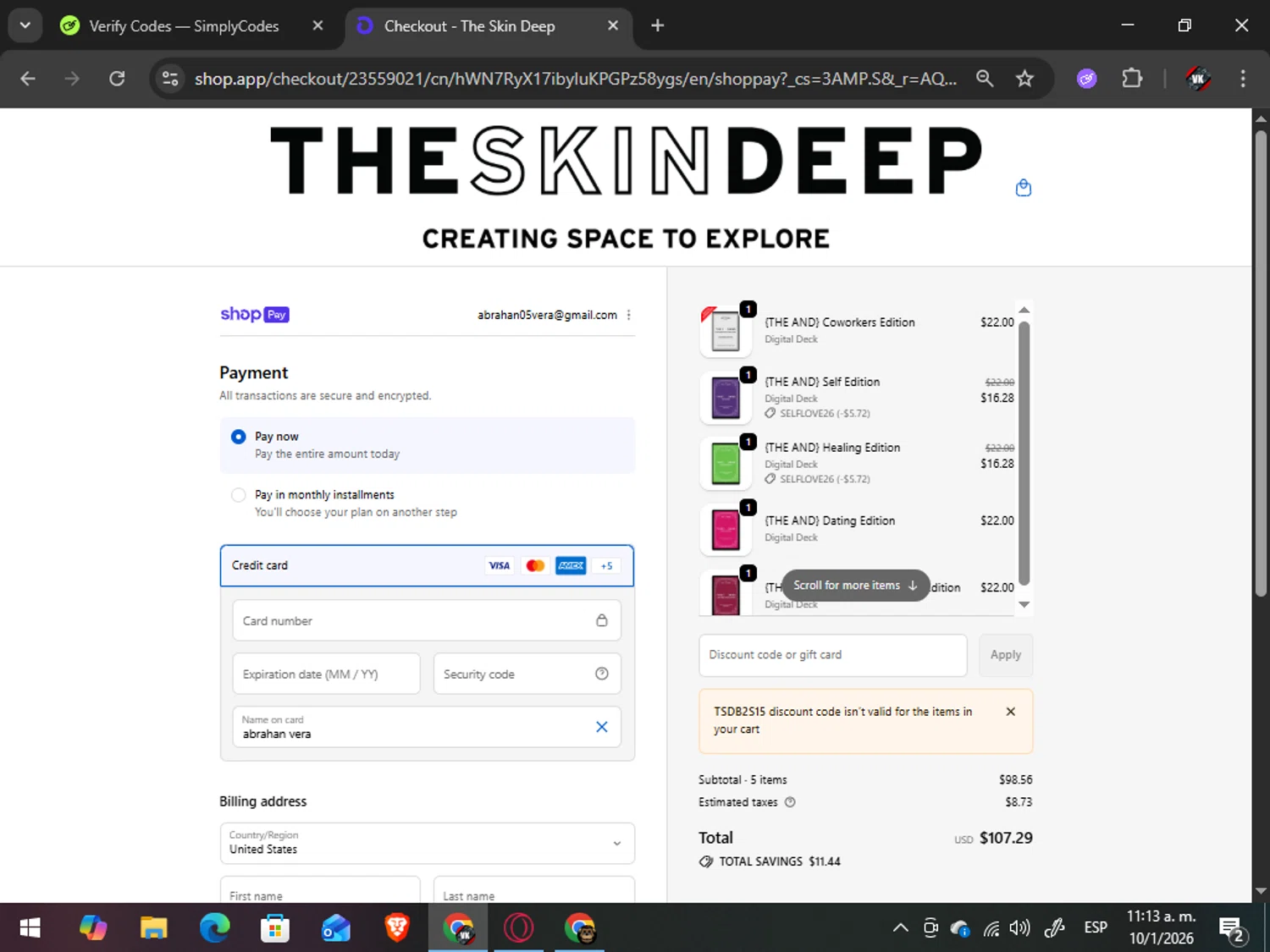Screen dimensions: 1270x952
Task: Open the Shop Pay logo link
Action: (255, 315)
